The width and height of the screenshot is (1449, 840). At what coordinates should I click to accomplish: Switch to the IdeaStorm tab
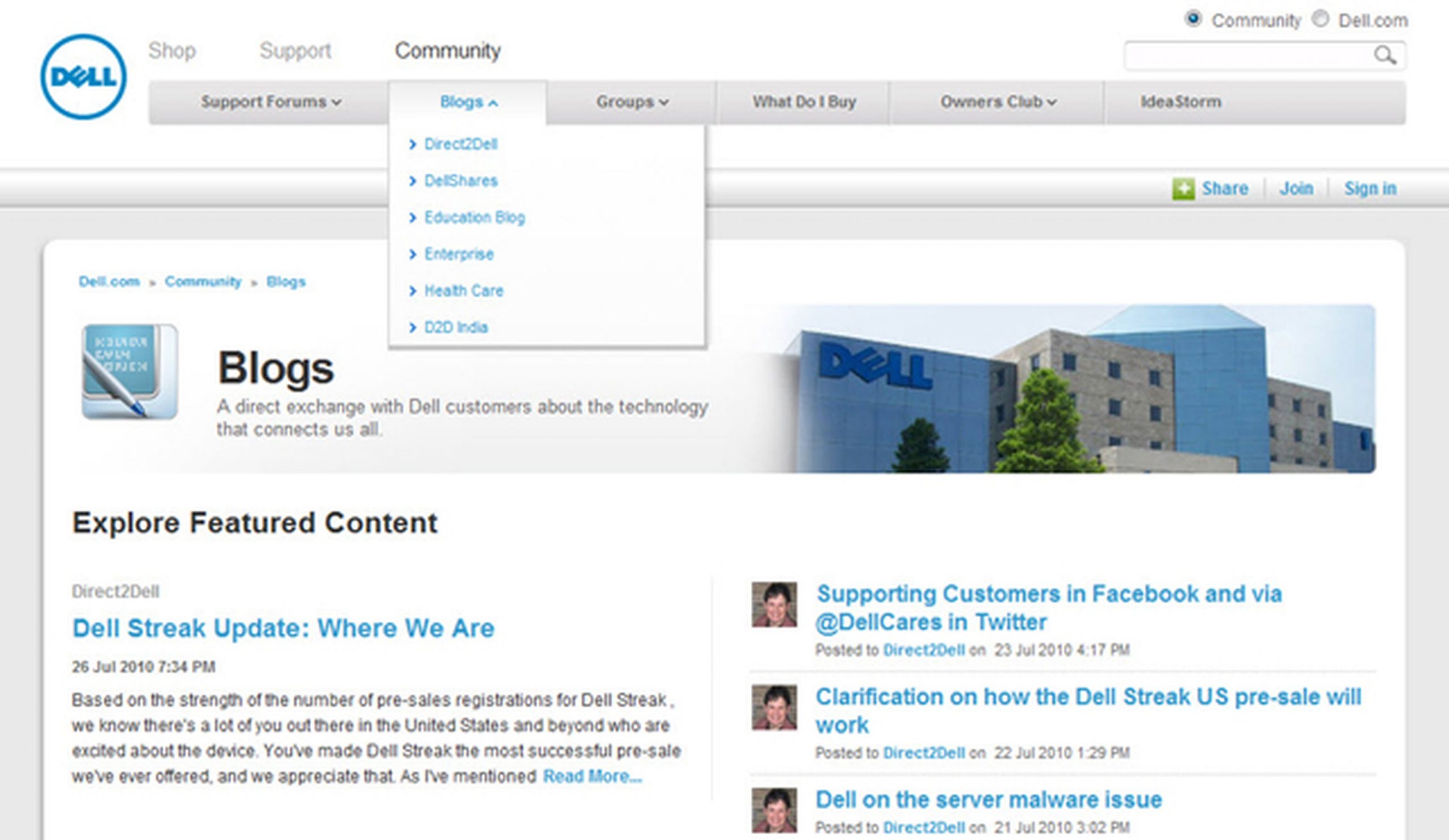[1180, 102]
